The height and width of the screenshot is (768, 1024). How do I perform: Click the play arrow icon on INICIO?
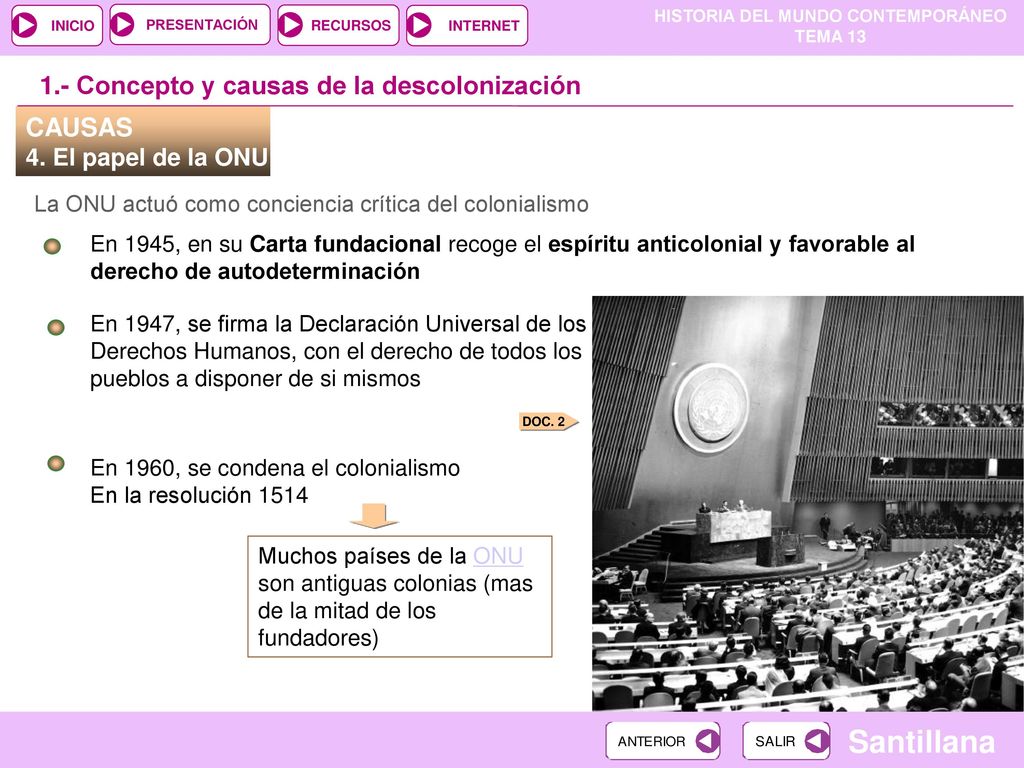[26, 25]
